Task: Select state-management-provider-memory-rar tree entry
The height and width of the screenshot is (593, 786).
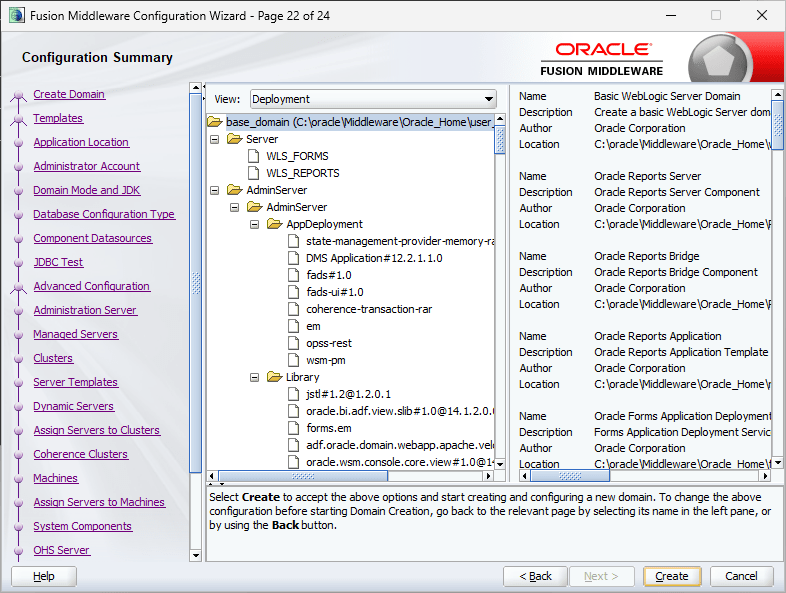Action: pyautogui.click(x=400, y=241)
